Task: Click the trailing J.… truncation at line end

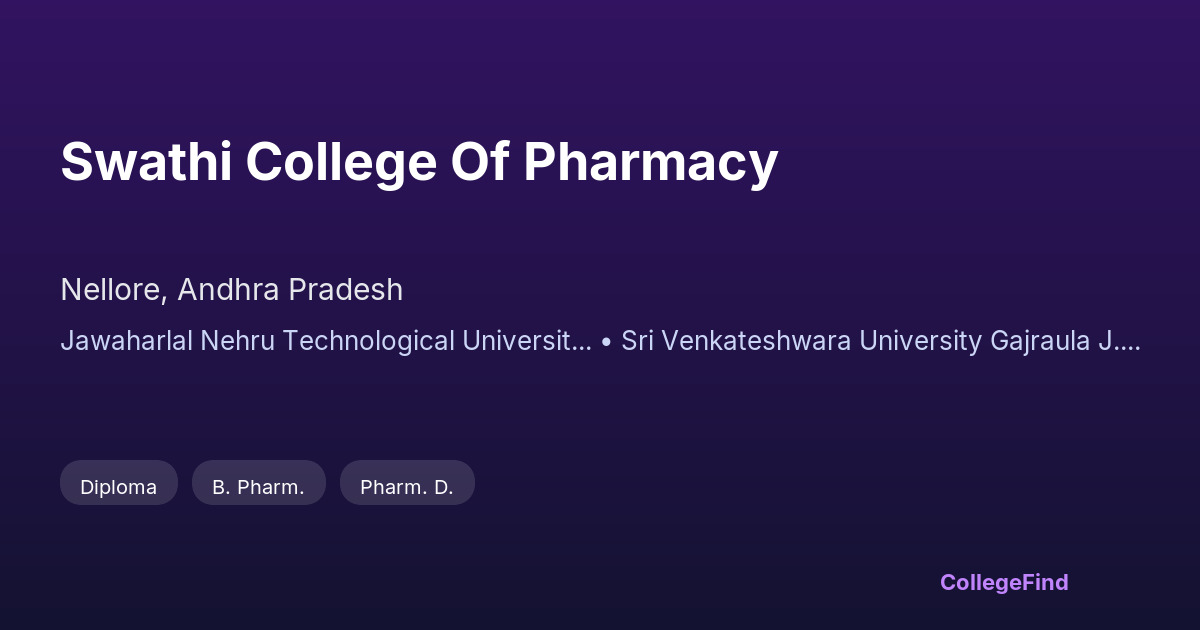Action: coord(1119,341)
